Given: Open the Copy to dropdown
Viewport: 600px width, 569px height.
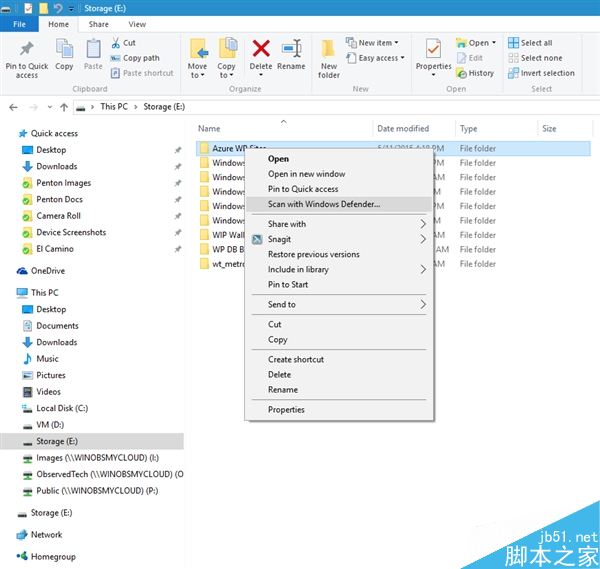Looking at the screenshot, I should click(226, 59).
